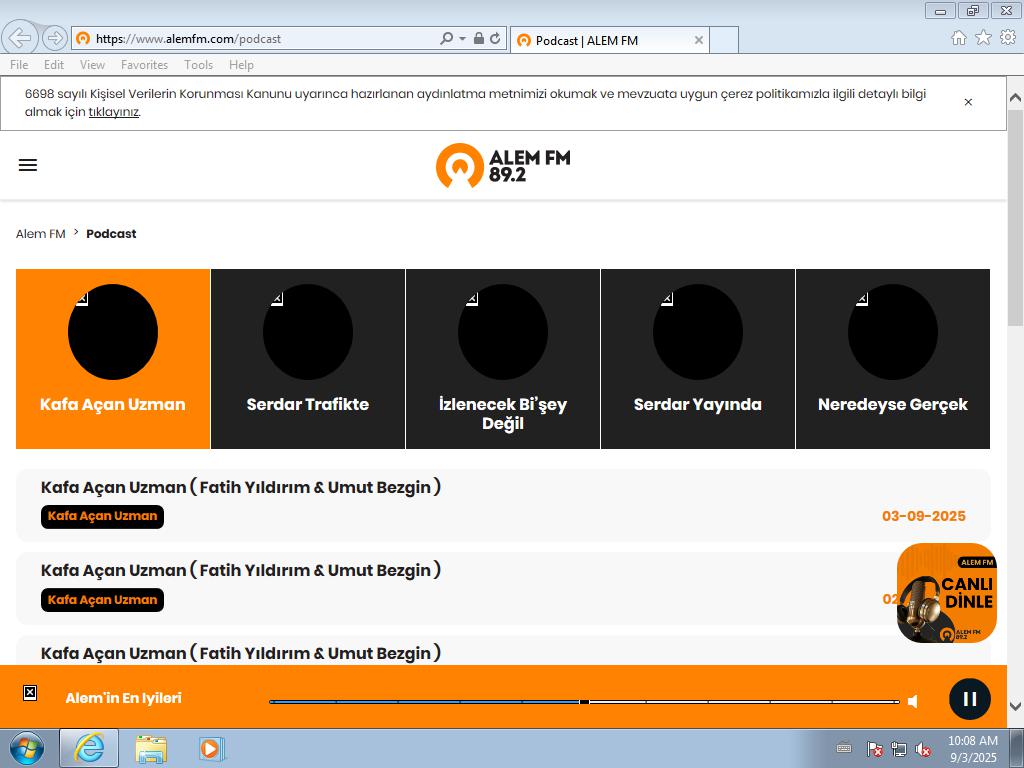Viewport: 1024px width, 768px height.
Task: Open the Tools menu
Action: tap(199, 65)
